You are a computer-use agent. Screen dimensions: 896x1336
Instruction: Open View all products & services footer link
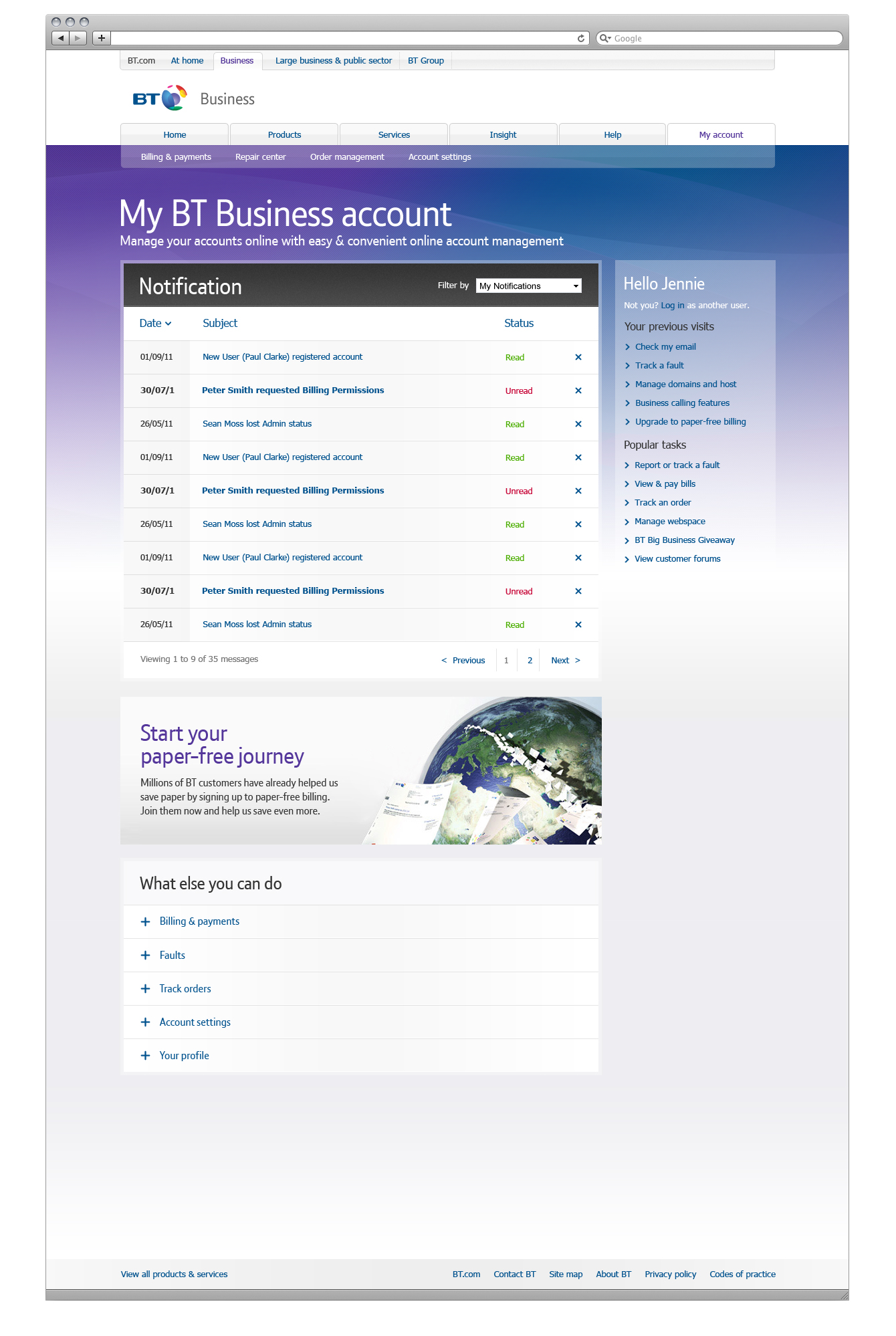pos(174,1274)
